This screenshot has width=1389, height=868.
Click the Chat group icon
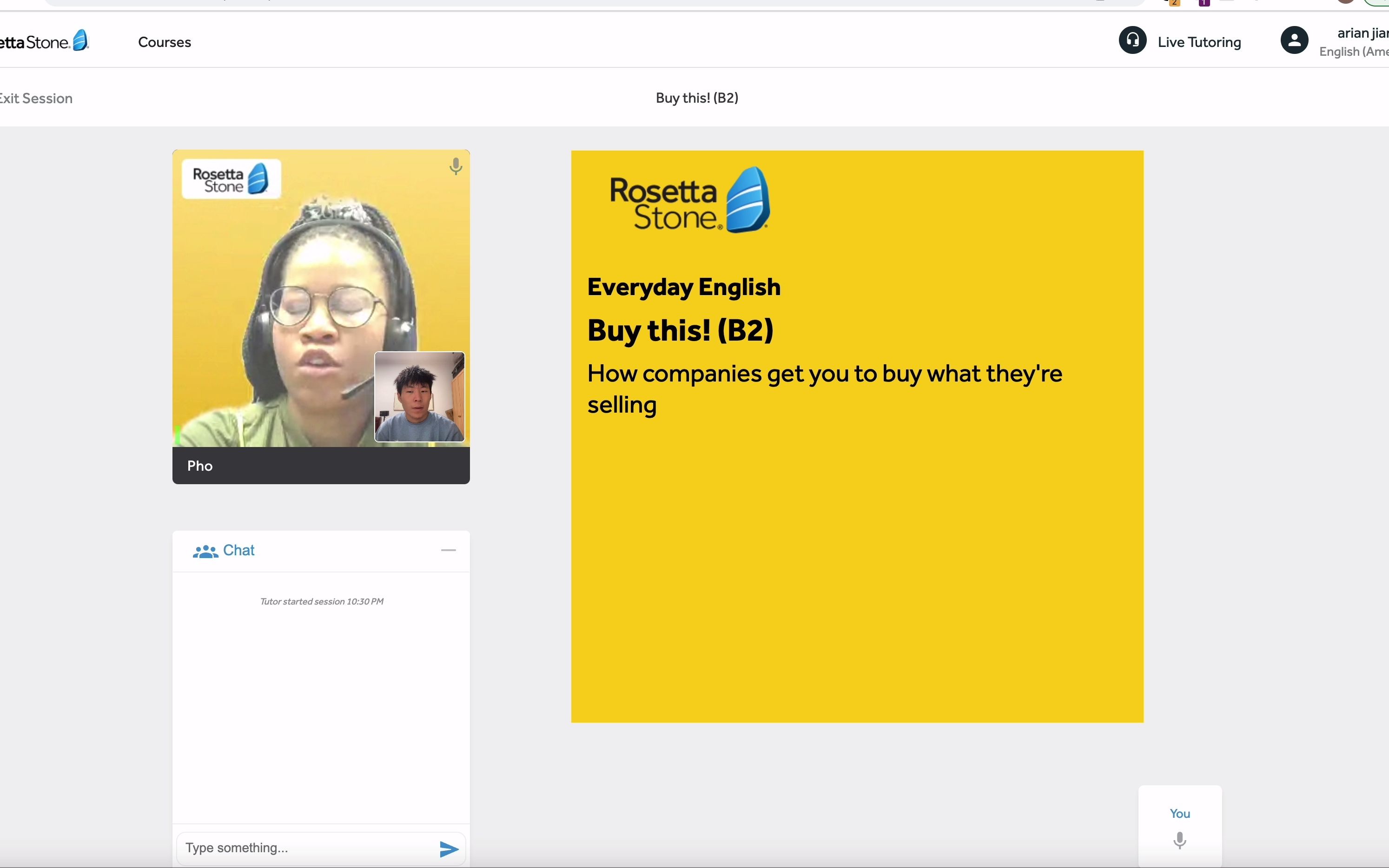(205, 551)
